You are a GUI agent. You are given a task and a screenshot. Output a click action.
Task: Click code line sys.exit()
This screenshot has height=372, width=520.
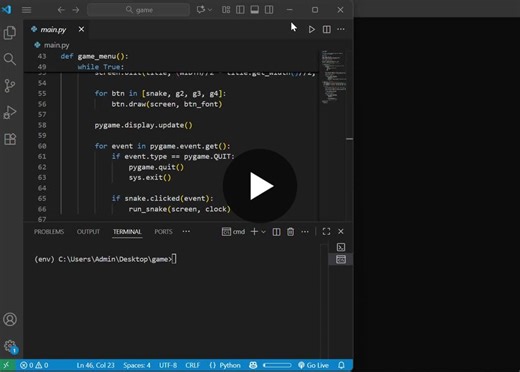click(150, 177)
